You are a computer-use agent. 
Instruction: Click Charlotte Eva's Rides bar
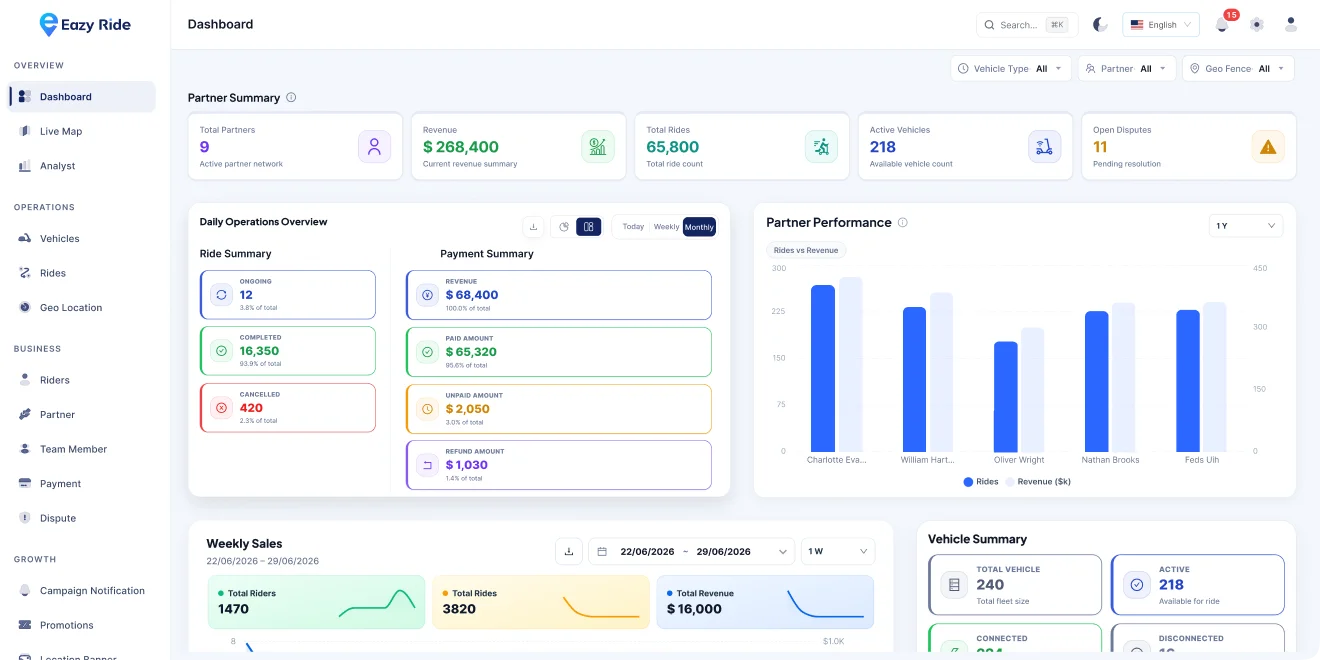pos(823,368)
